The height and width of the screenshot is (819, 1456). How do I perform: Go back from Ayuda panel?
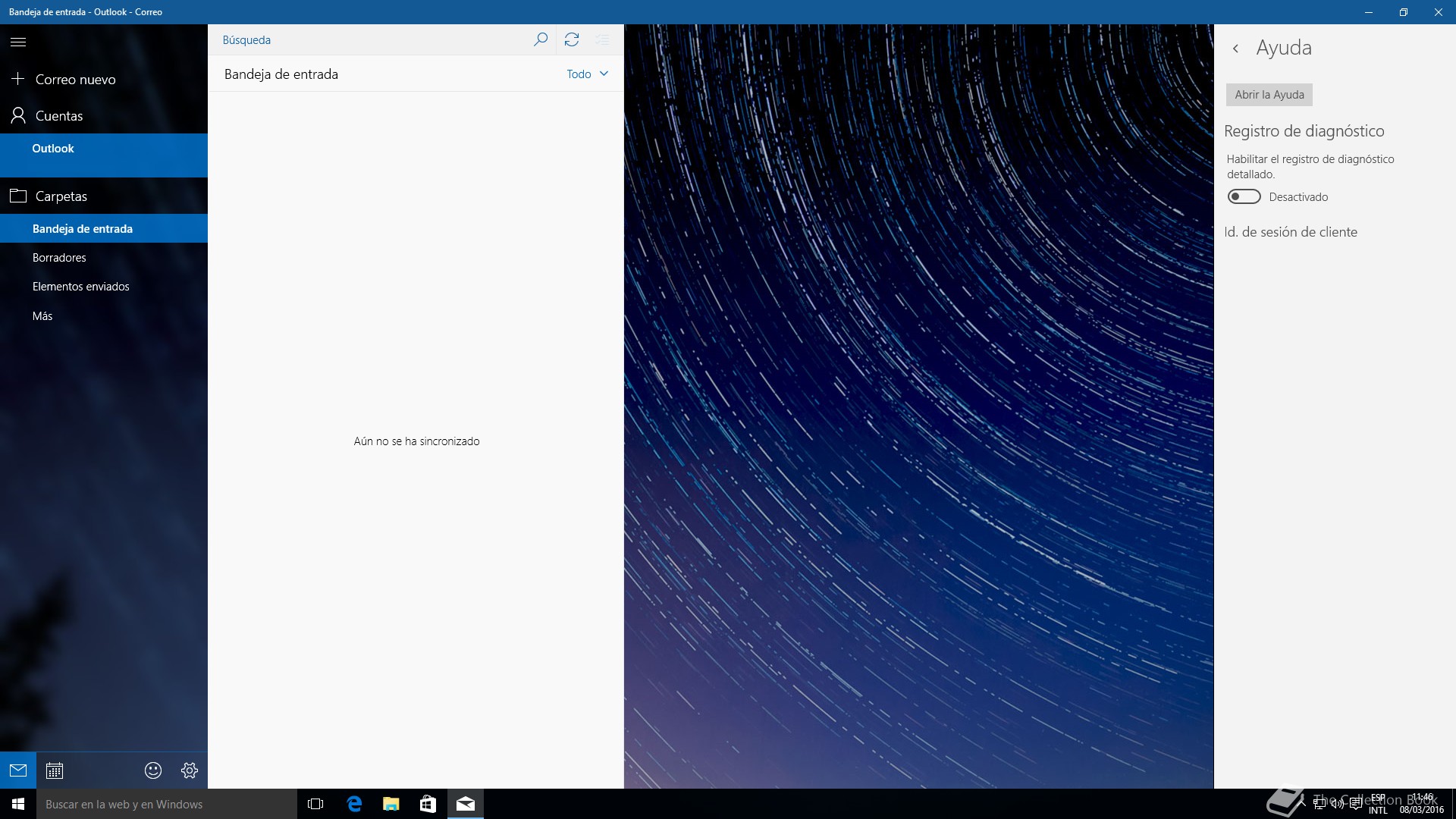(1236, 49)
